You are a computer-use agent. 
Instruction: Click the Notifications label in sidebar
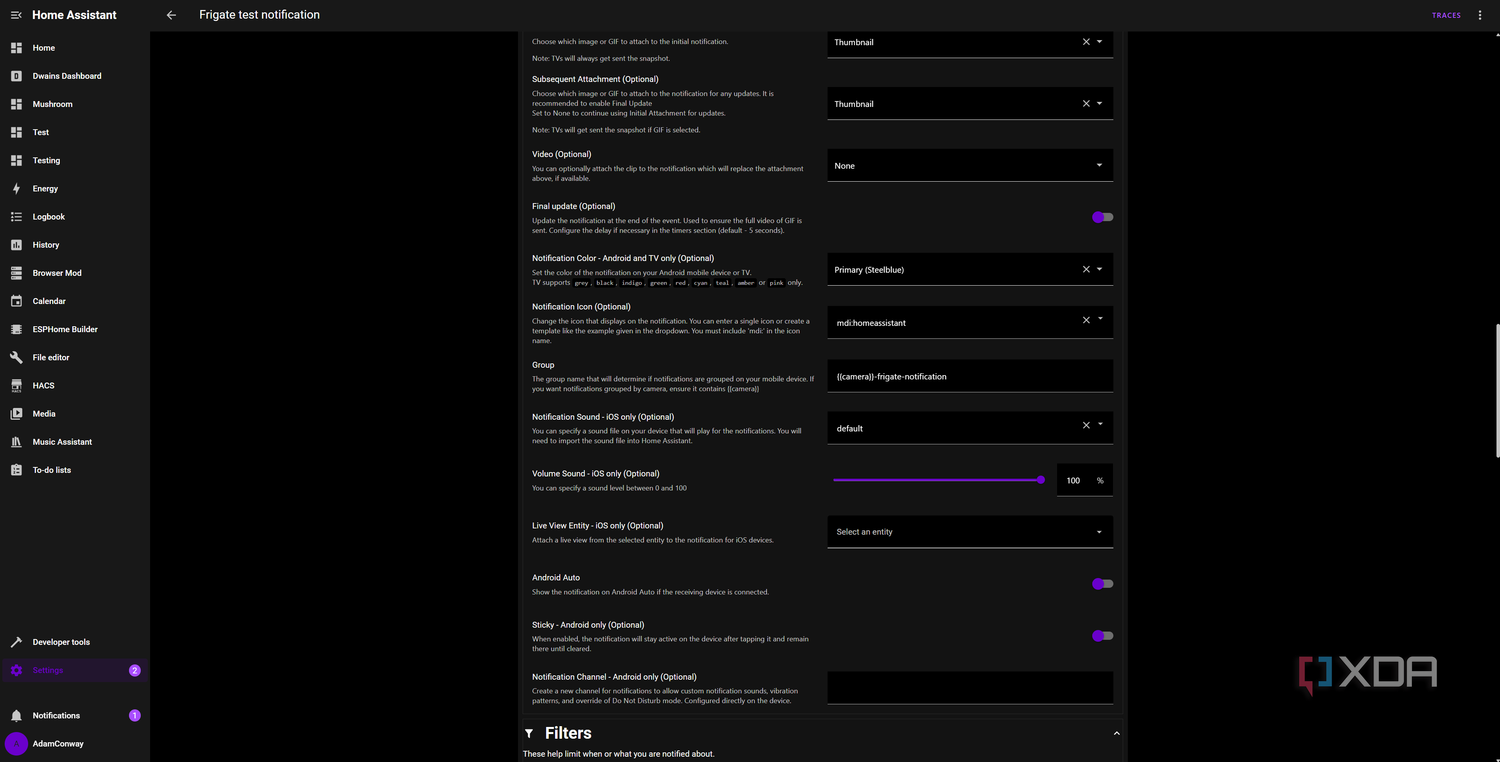56,716
